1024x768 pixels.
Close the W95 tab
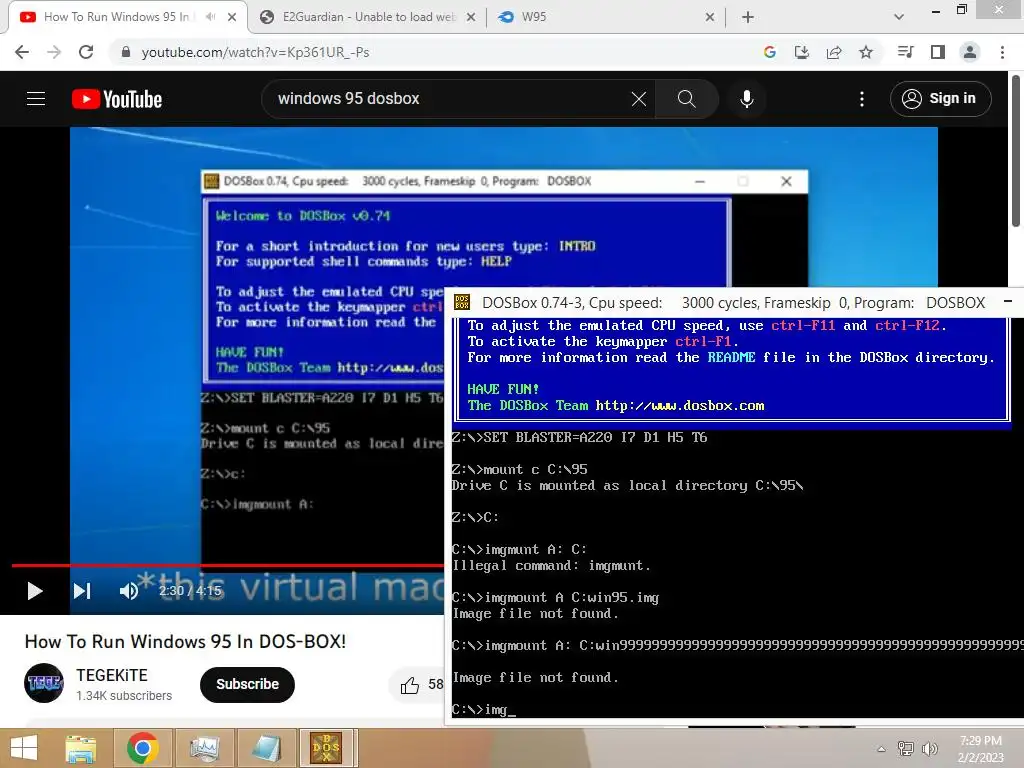click(710, 18)
